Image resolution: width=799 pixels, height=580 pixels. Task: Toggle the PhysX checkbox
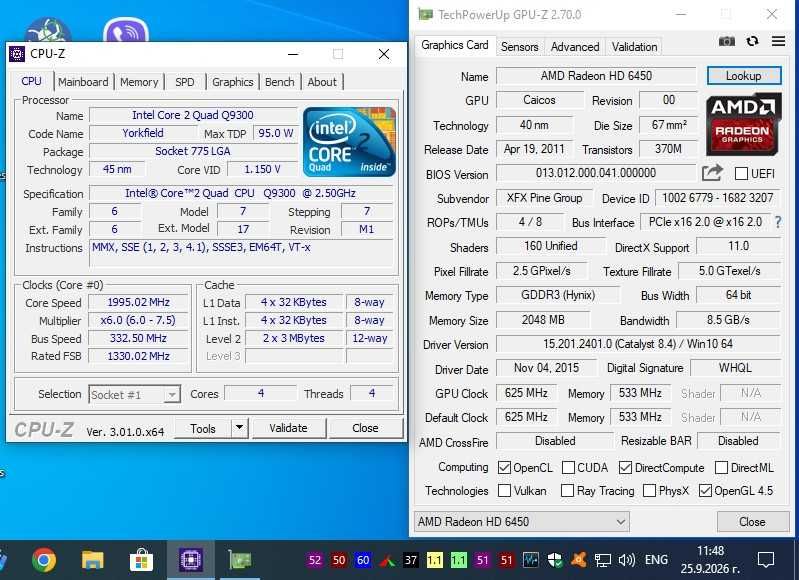click(649, 490)
